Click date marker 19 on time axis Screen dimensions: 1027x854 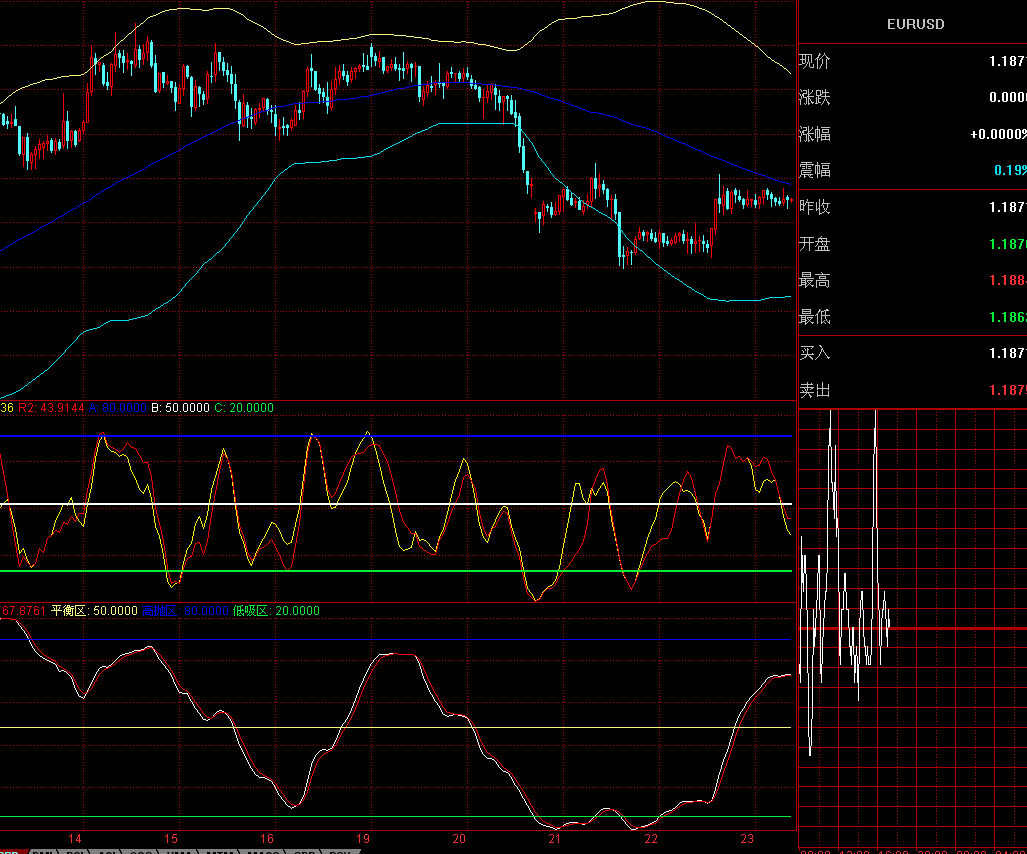[x=363, y=839]
